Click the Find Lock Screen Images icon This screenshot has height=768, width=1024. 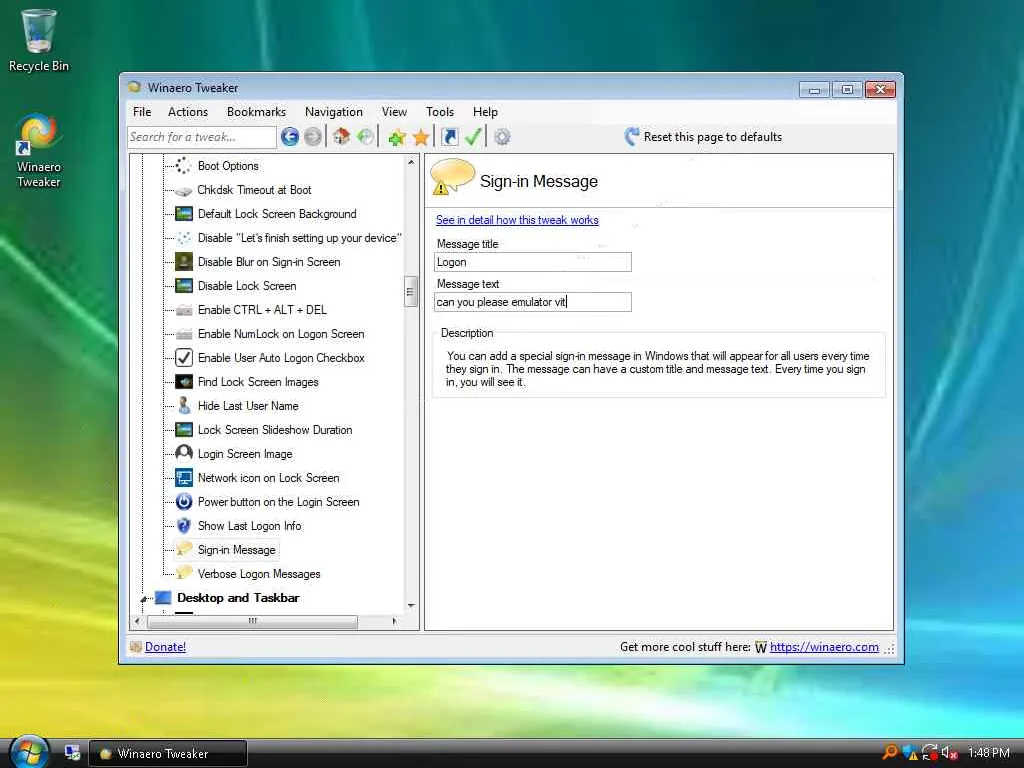click(x=184, y=381)
